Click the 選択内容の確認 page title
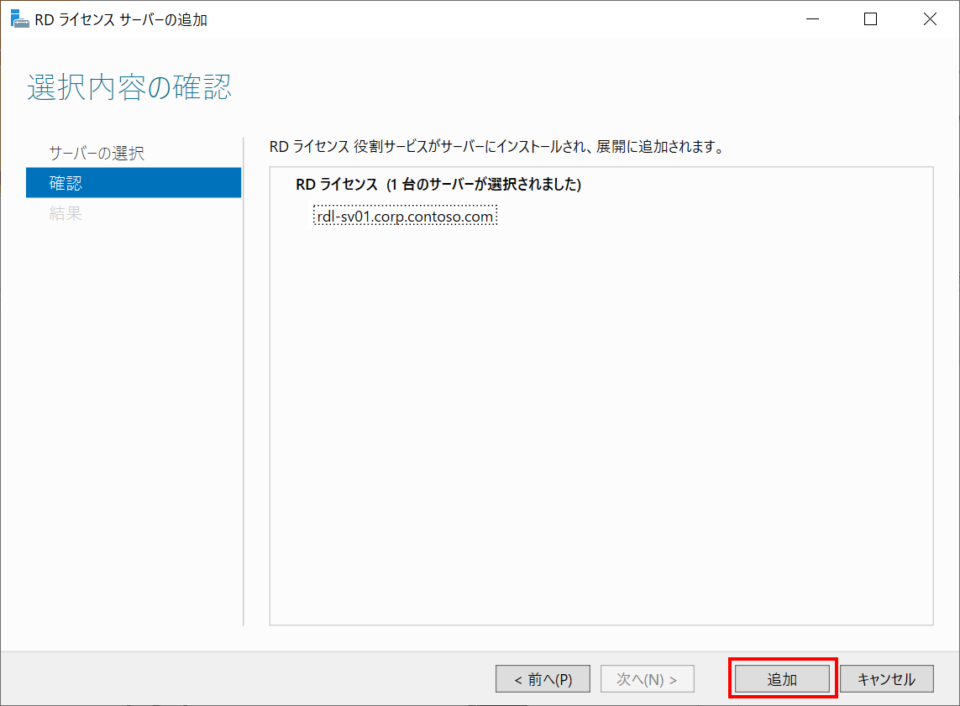 [130, 87]
